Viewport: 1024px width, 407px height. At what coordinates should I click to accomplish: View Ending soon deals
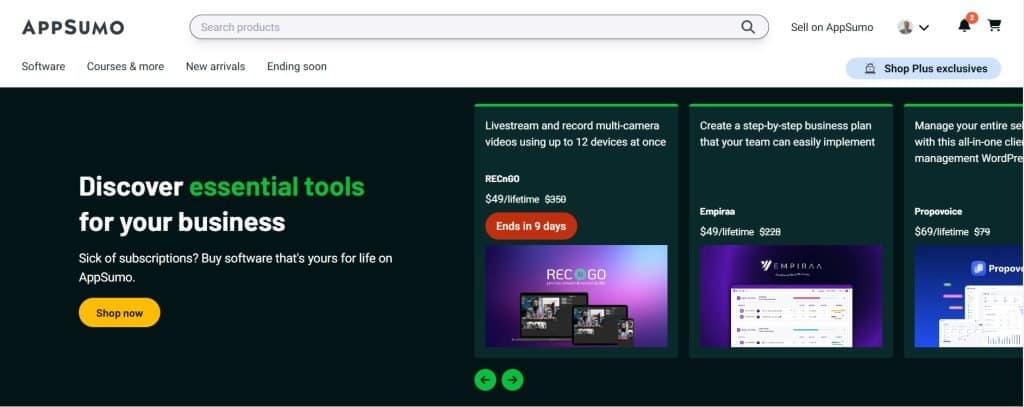pos(296,67)
